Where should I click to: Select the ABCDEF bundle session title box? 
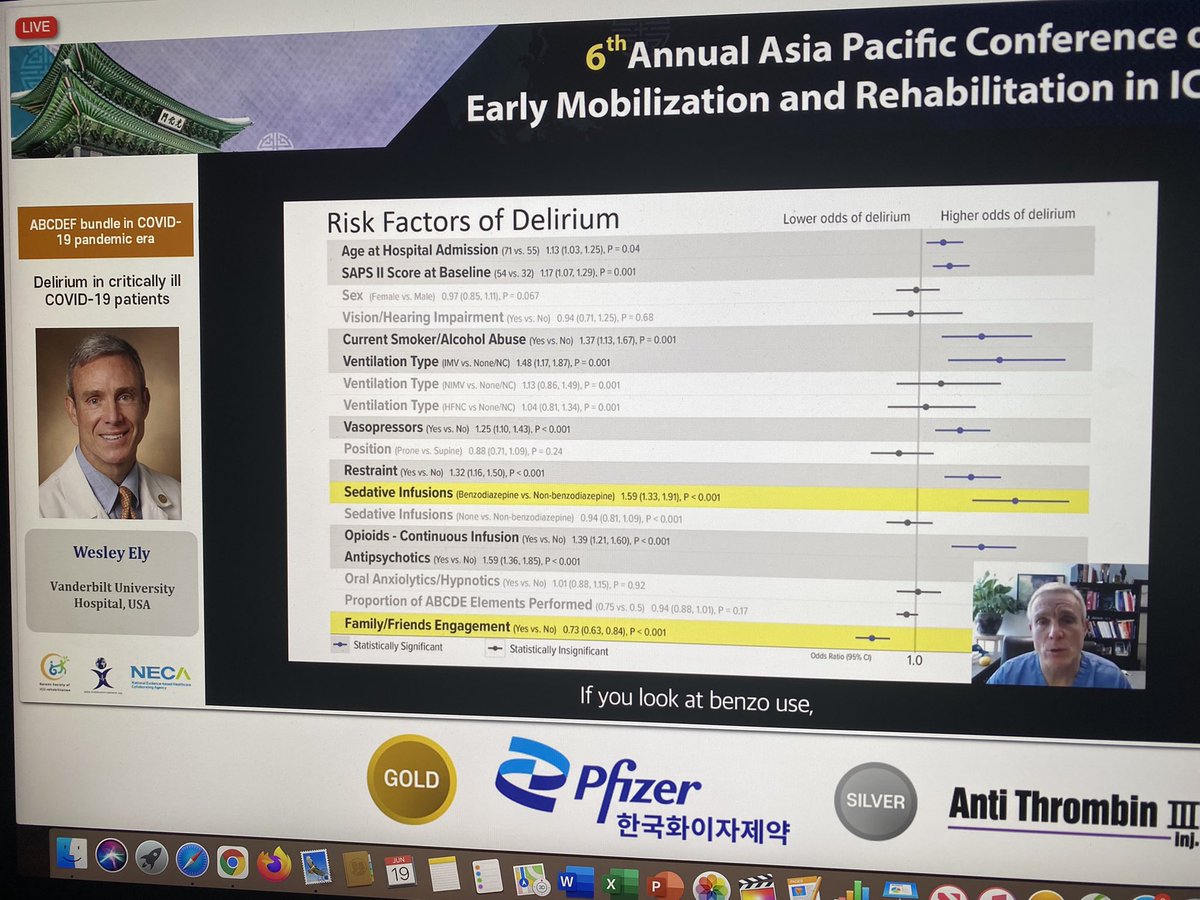(105, 230)
